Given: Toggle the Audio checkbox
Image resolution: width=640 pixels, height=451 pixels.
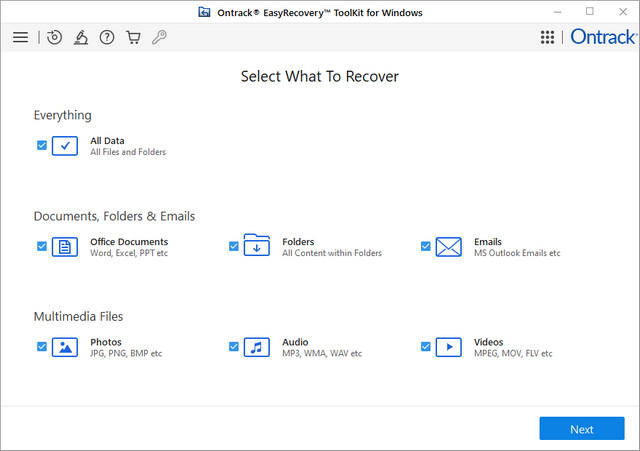Looking at the screenshot, I should [234, 347].
